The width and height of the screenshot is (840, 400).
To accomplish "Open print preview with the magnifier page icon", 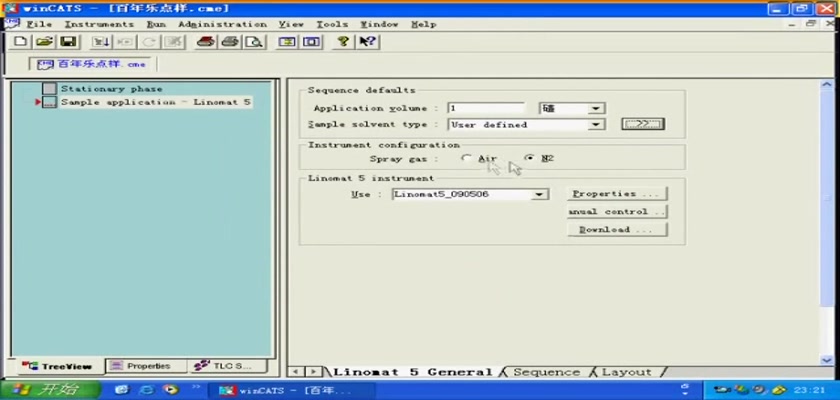I will 254,42.
